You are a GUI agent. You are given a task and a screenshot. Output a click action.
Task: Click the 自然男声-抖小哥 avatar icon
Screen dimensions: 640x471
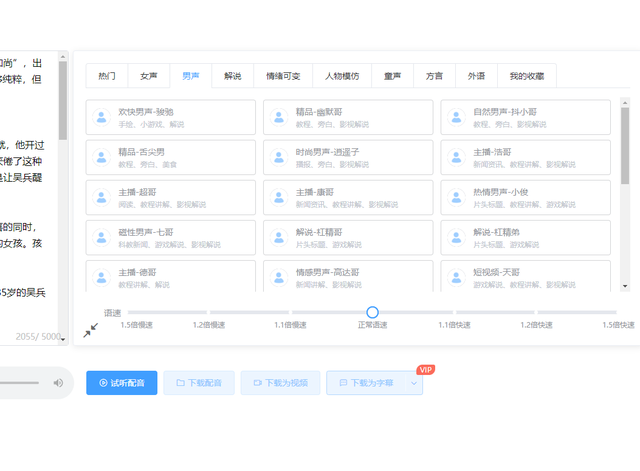click(x=456, y=117)
